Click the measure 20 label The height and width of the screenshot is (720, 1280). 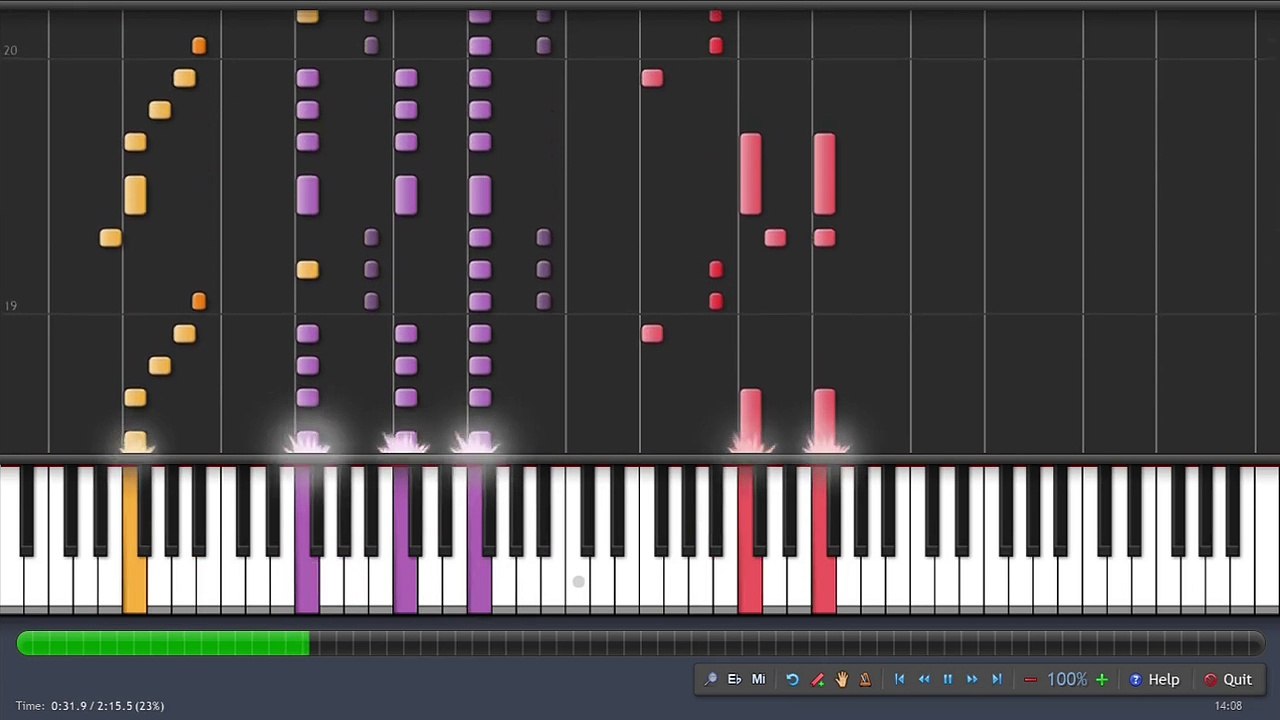(x=10, y=50)
